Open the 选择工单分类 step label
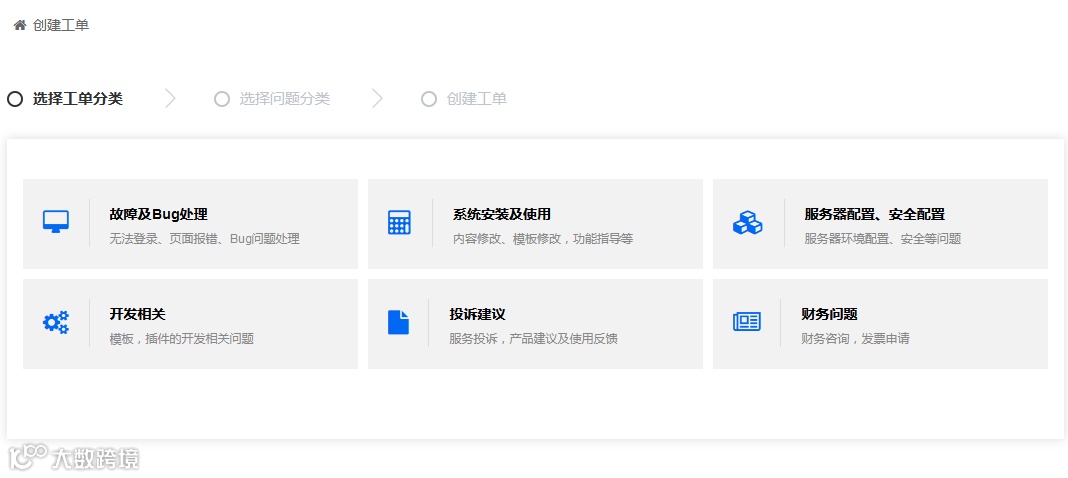 point(78,99)
